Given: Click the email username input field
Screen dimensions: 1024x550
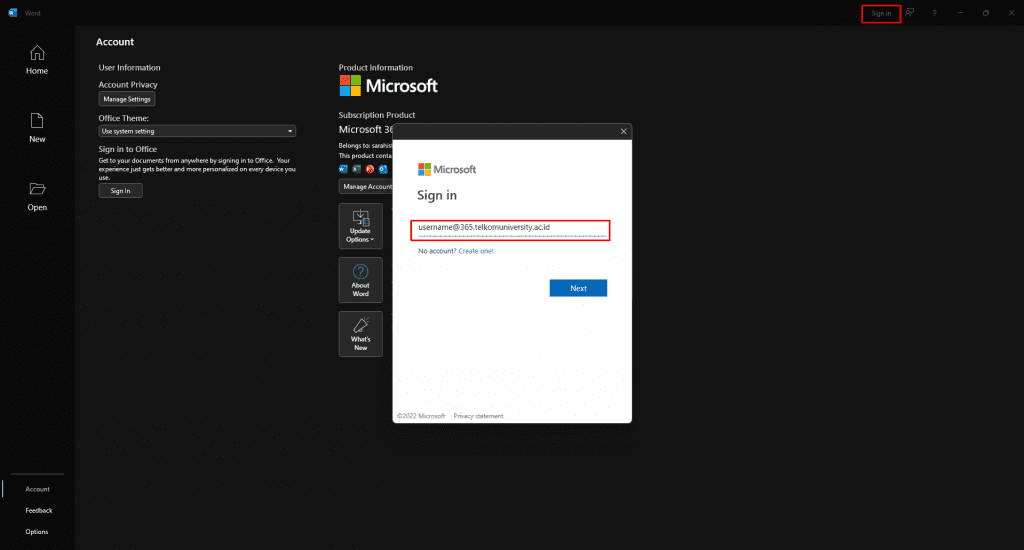Looking at the screenshot, I should click(510, 228).
